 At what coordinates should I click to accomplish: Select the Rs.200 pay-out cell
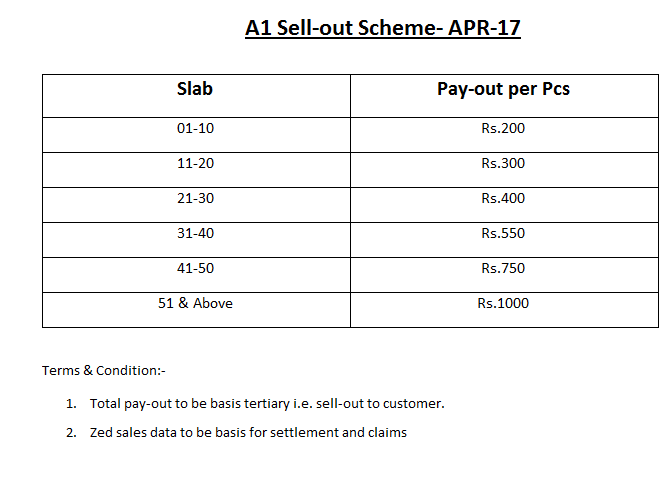pyautogui.click(x=503, y=128)
